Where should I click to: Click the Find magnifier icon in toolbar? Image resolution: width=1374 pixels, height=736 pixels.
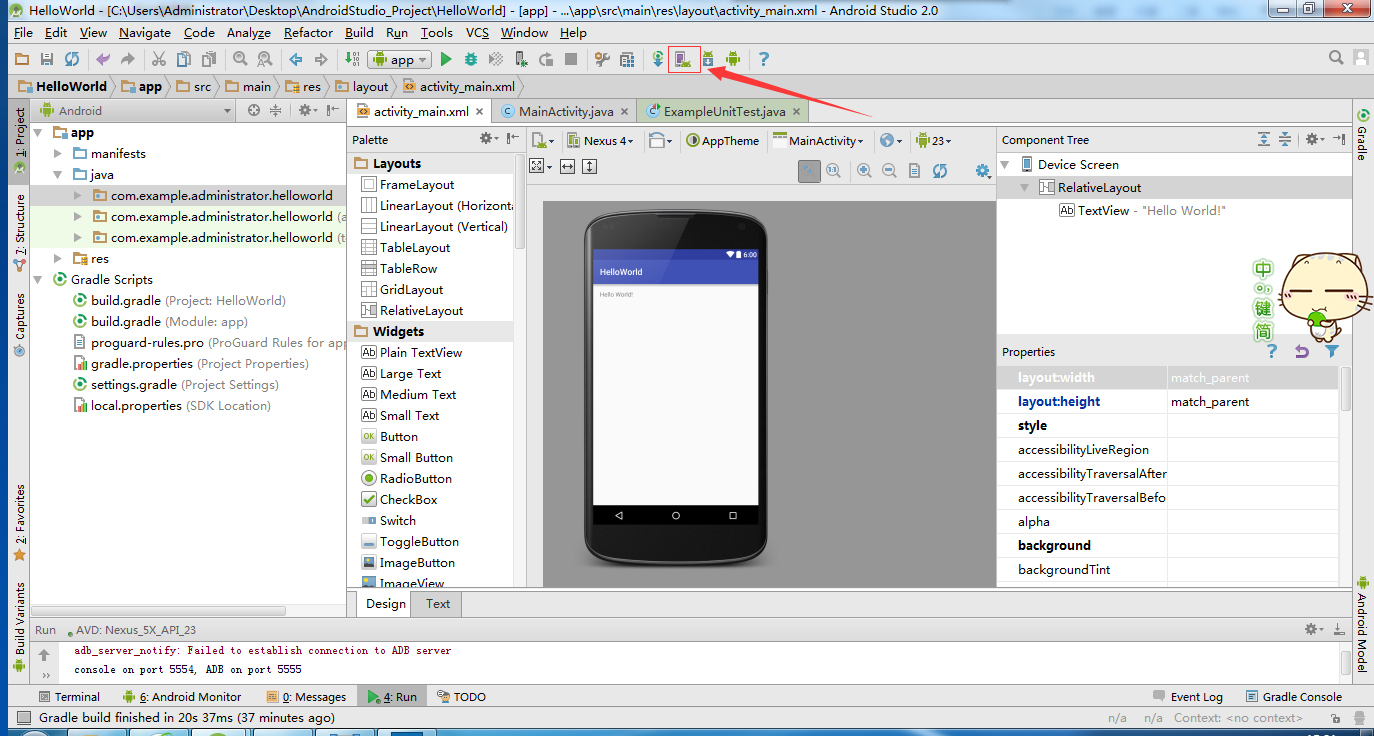pos(240,59)
